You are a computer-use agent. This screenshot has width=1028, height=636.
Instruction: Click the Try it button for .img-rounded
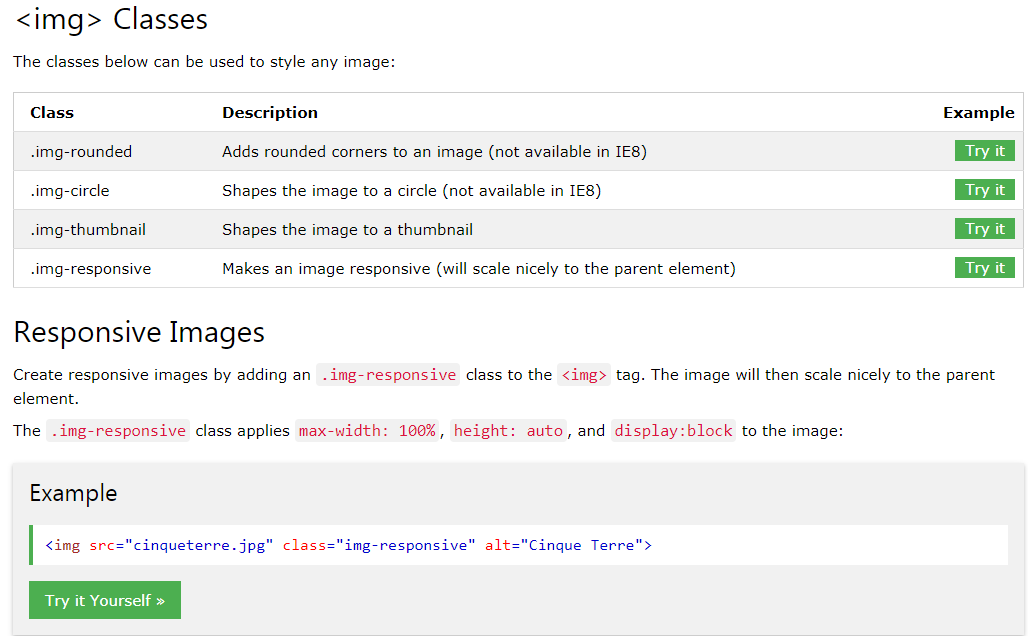point(984,150)
